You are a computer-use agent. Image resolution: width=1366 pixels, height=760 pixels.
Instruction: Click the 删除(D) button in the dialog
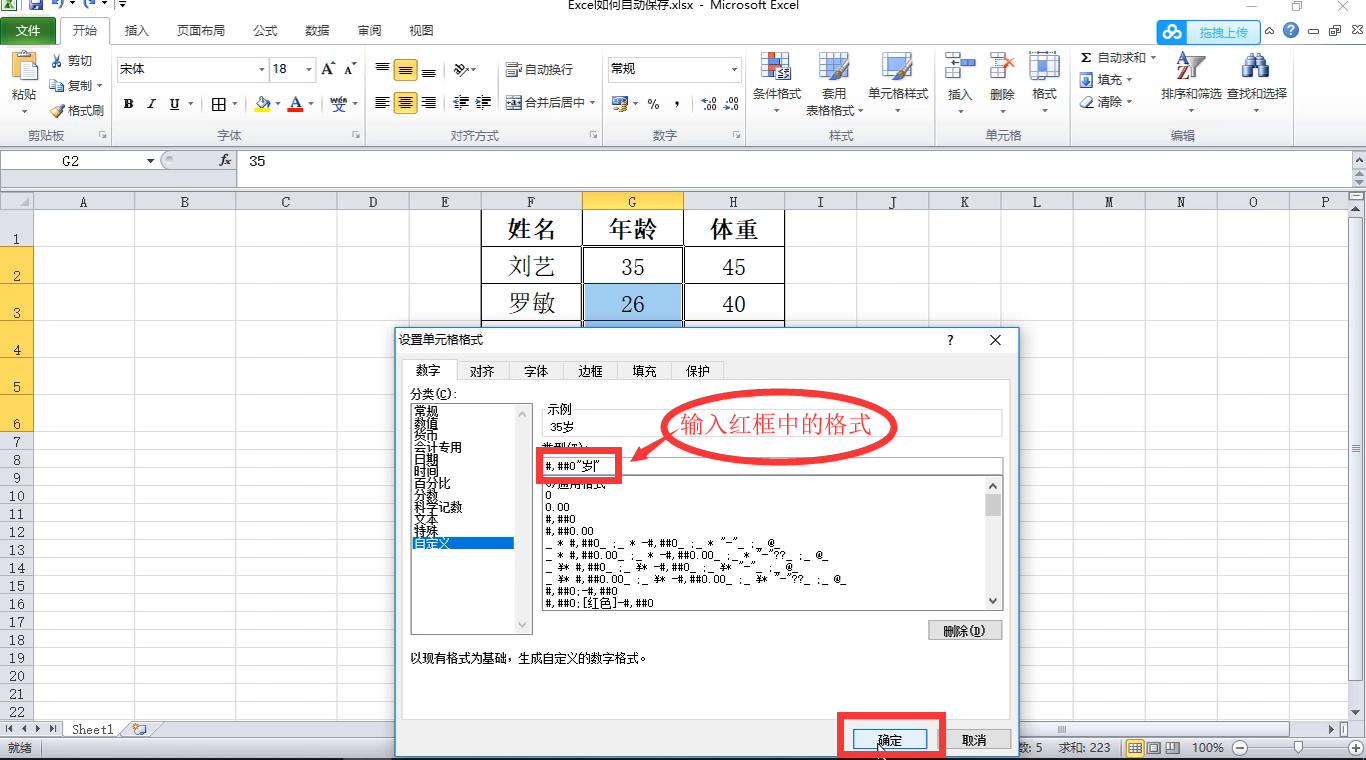(964, 629)
